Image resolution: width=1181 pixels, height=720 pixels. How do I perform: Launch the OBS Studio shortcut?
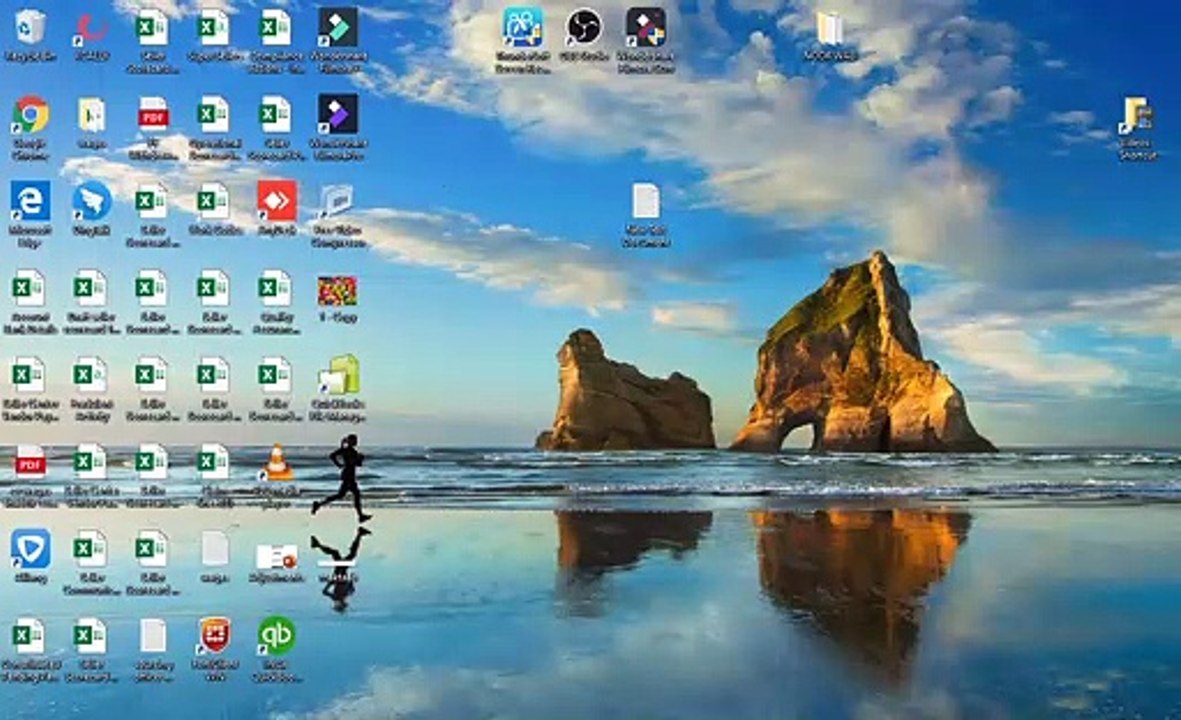pos(584,27)
